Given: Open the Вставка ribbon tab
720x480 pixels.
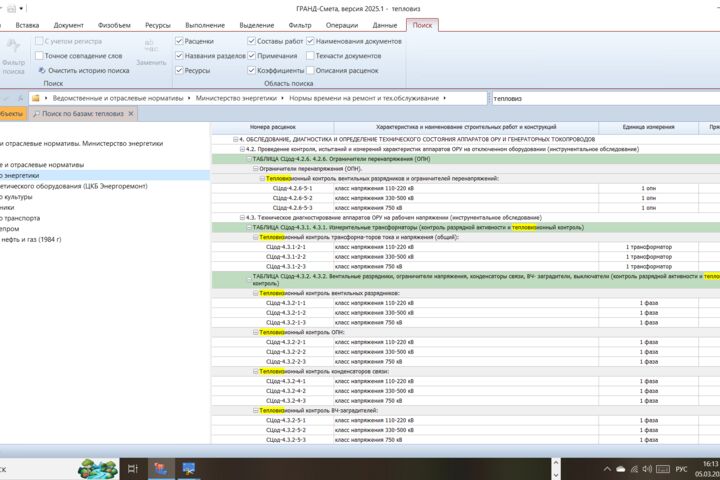Looking at the screenshot, I should pos(27,25).
